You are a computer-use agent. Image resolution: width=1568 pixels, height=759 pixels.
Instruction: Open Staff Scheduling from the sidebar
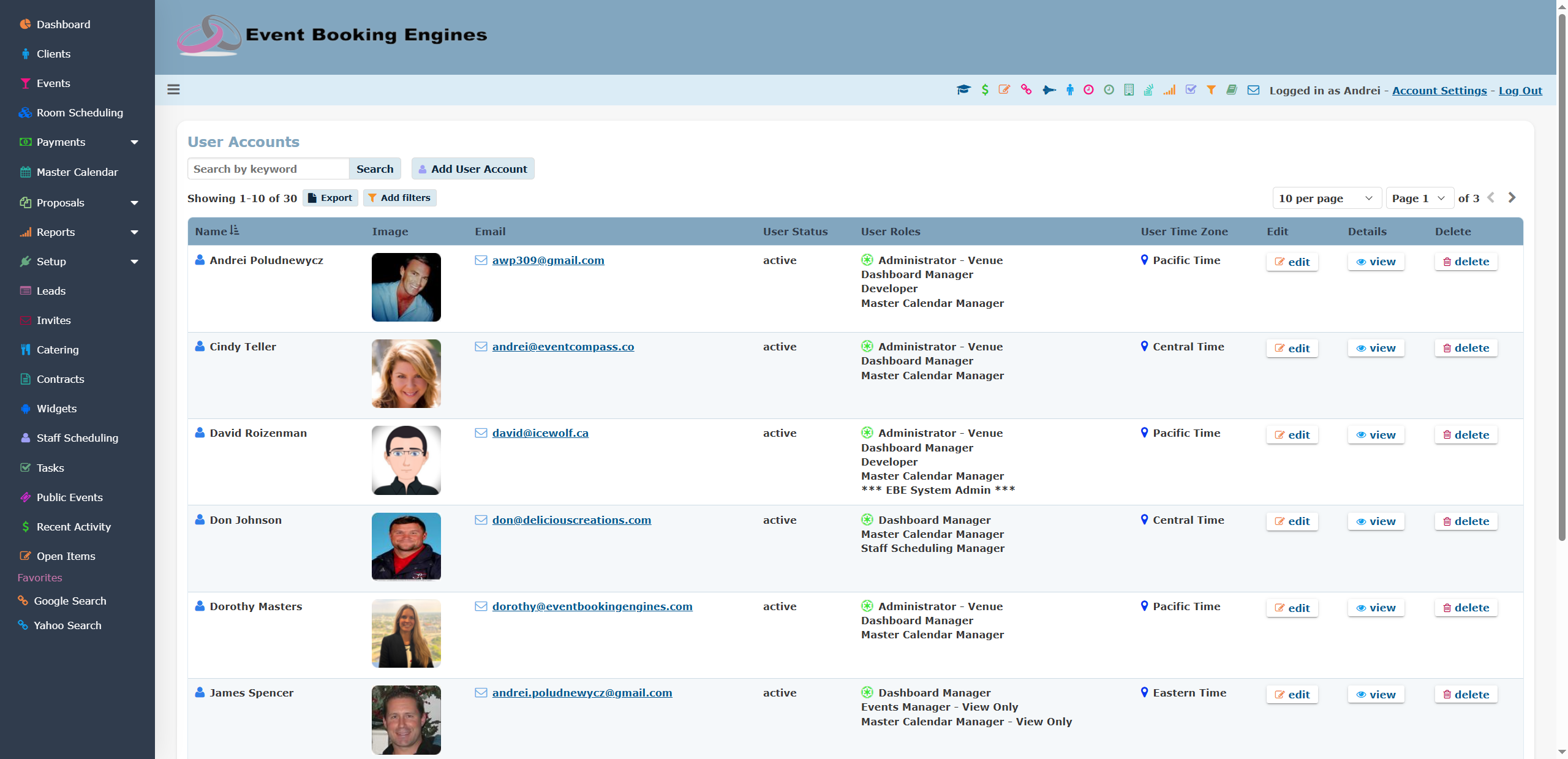(77, 437)
